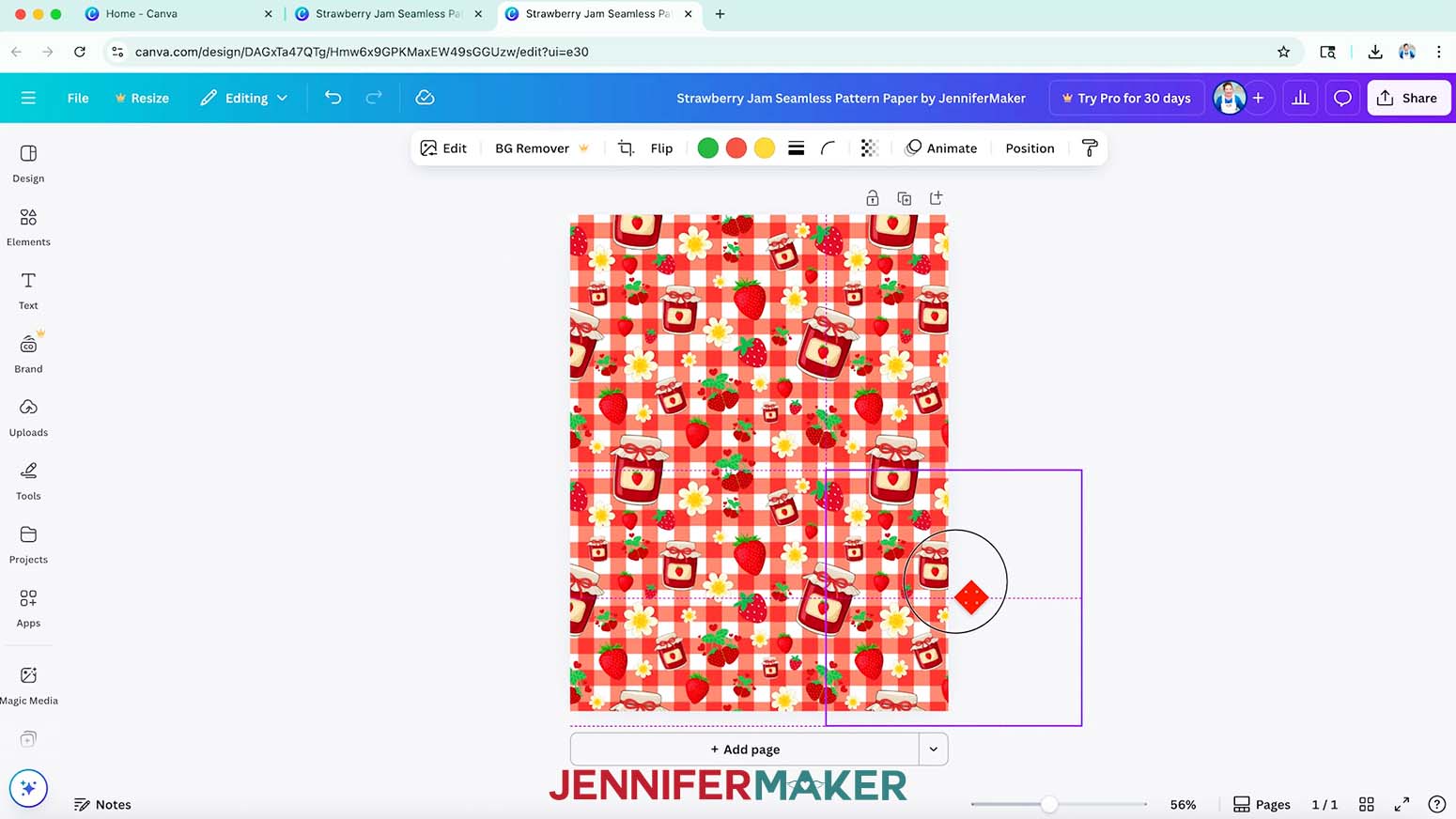Open the Design side panel
Screen dimensions: 1456x819
[28, 163]
